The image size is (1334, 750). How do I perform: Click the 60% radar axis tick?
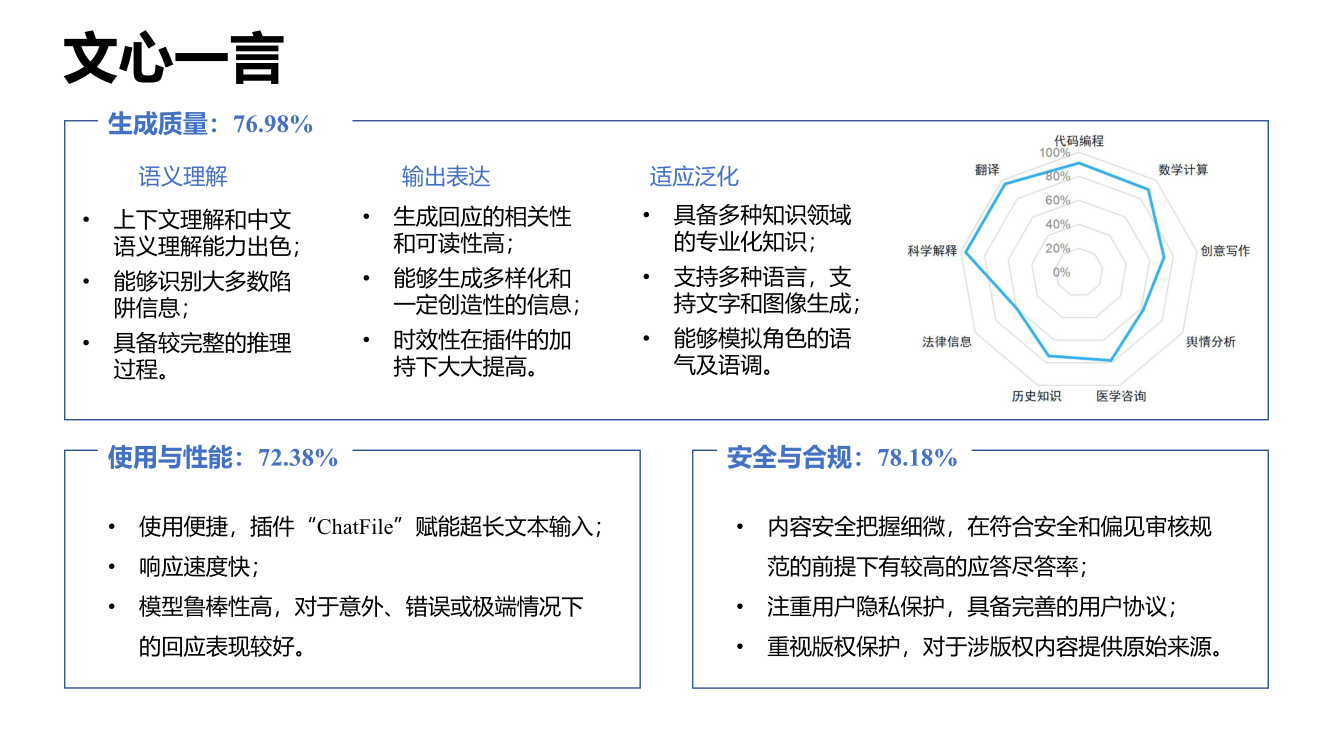[x=1058, y=201]
